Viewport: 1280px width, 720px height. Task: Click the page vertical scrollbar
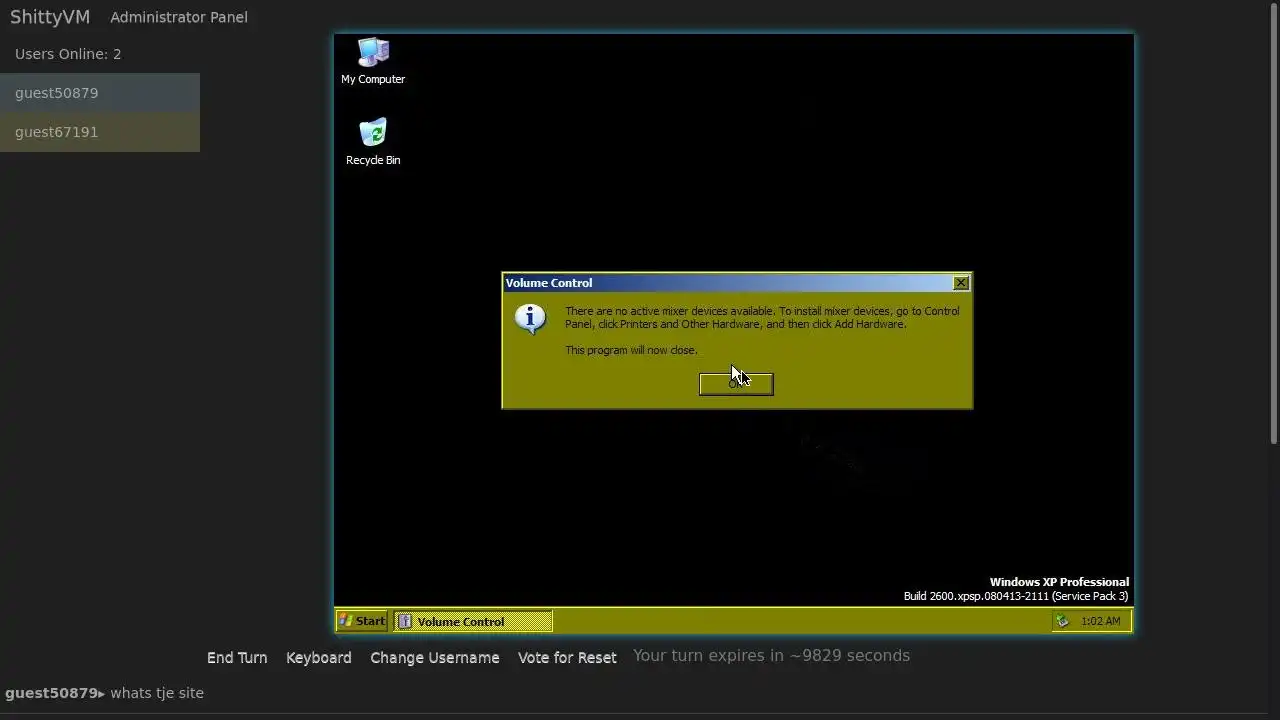tap(1274, 222)
